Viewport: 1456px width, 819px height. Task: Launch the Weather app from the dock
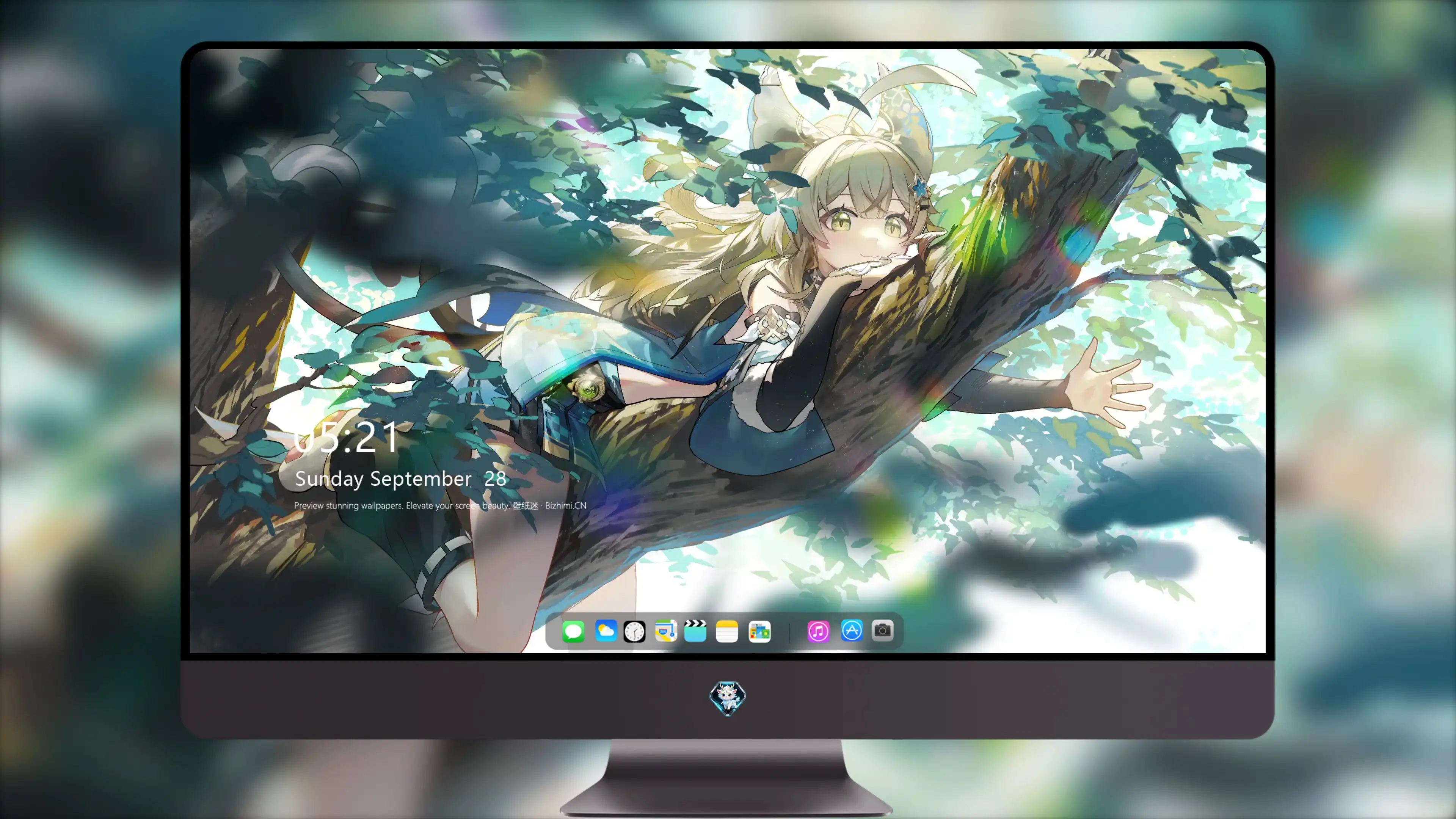(x=606, y=631)
